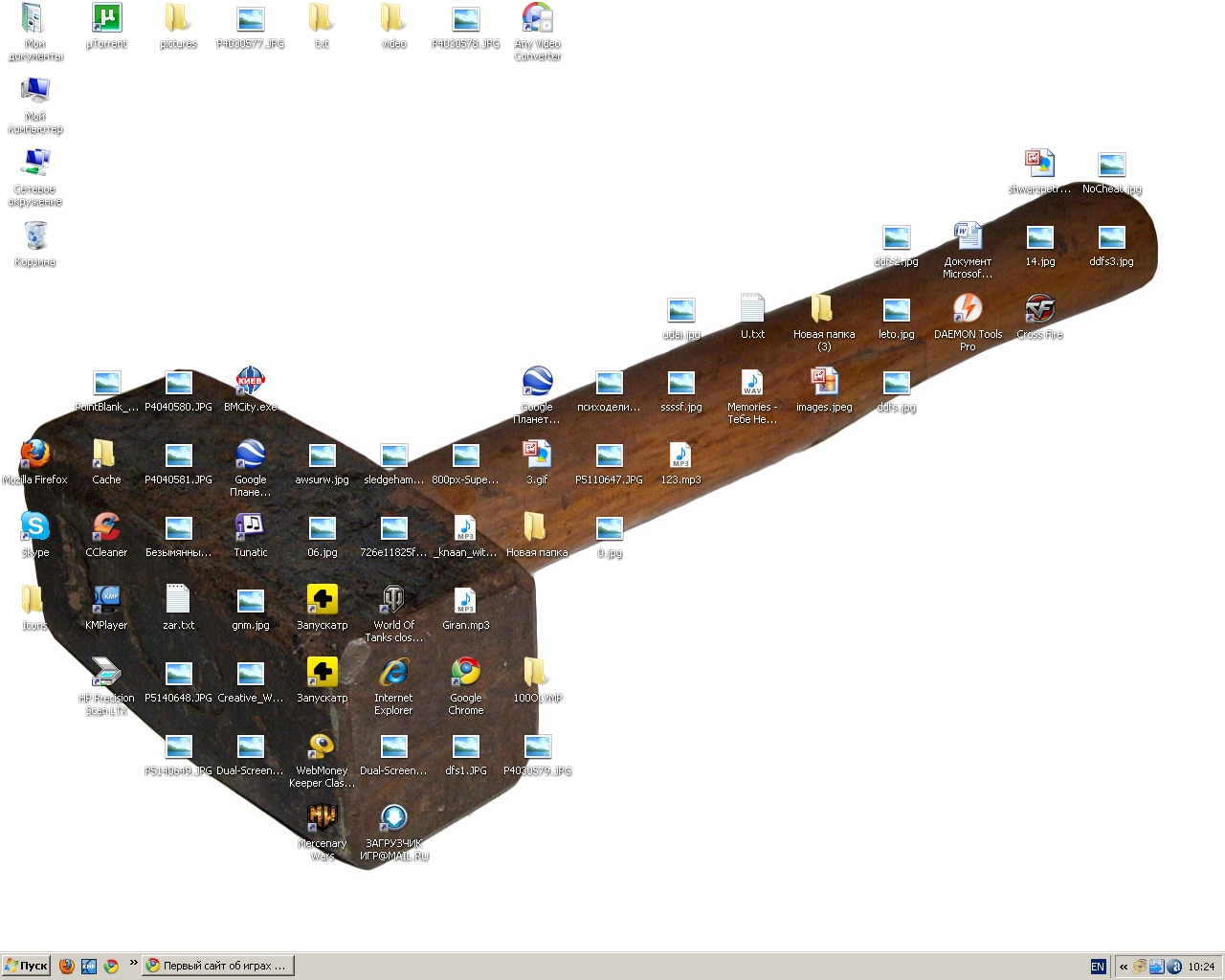Select the video folder
The height and width of the screenshot is (980, 1225).
[x=393, y=27]
